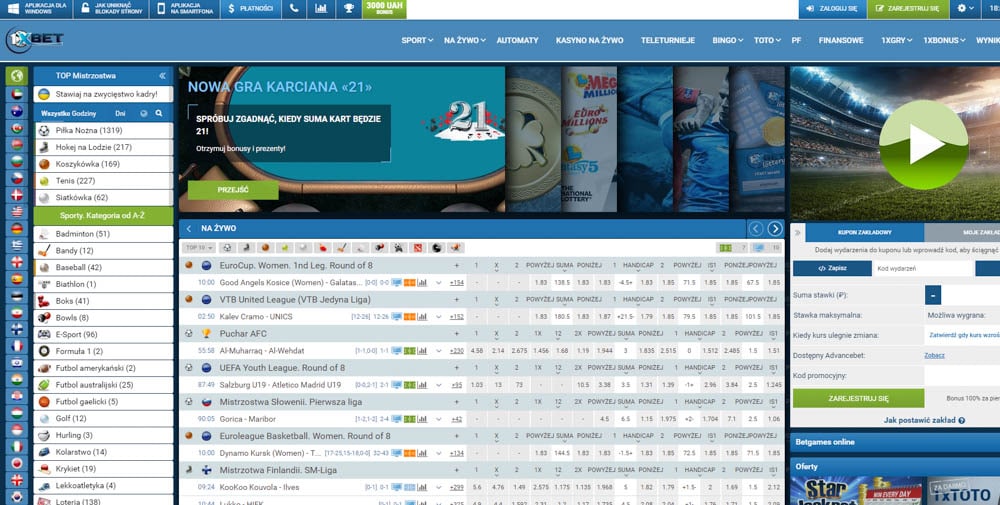Toggle the Dni time filter
The height and width of the screenshot is (505, 1000).
121,113
